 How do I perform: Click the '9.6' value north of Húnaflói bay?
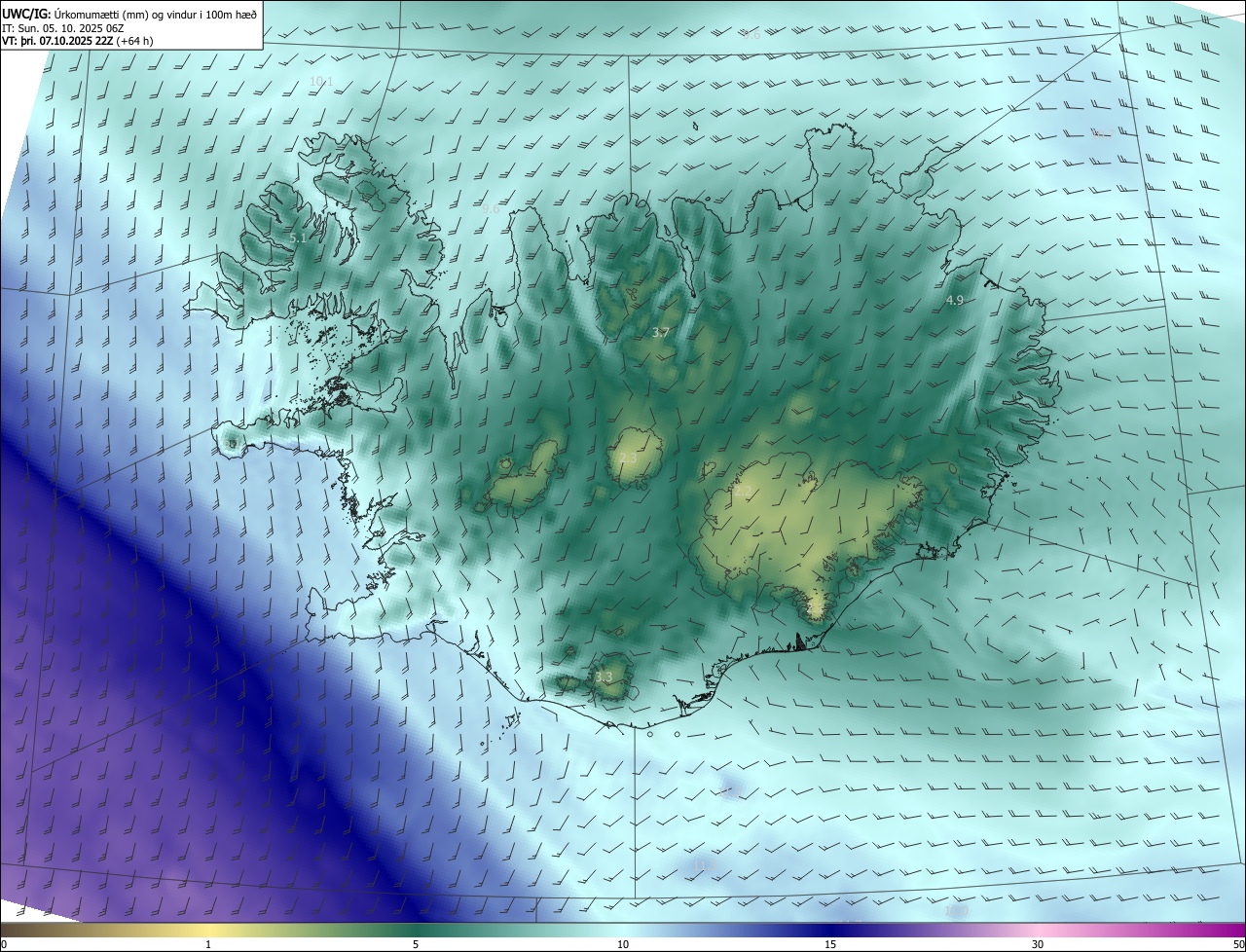click(491, 208)
